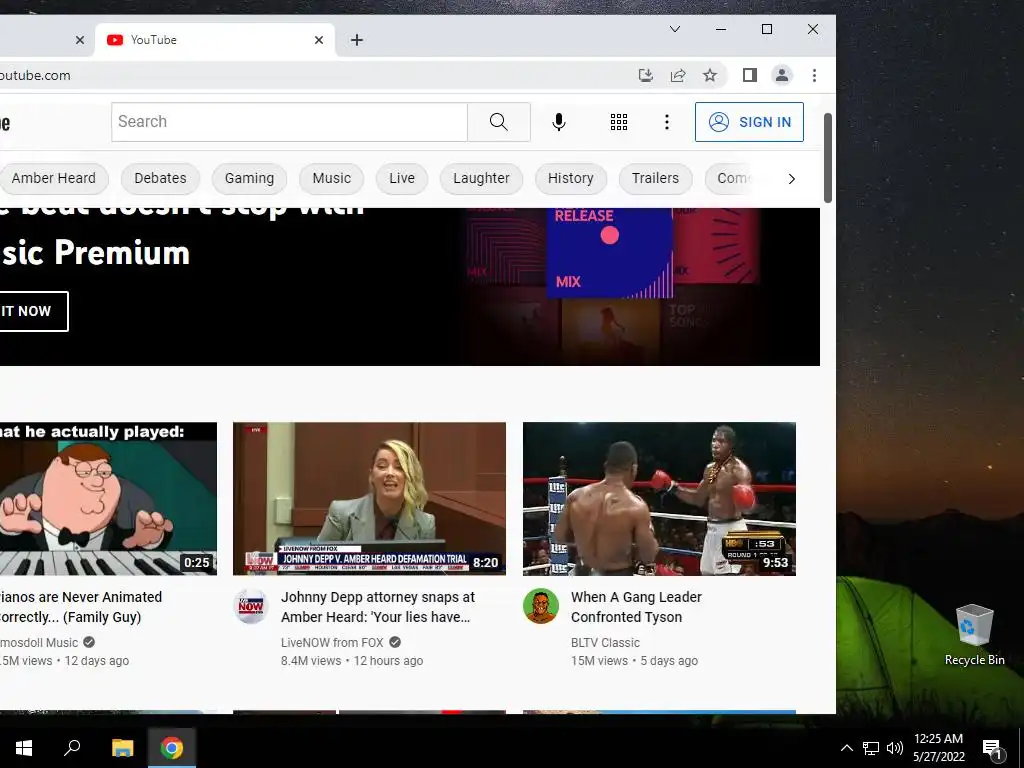Select Recycle Bin desktop icon
Screen dimensions: 1024x768
coord(974,634)
